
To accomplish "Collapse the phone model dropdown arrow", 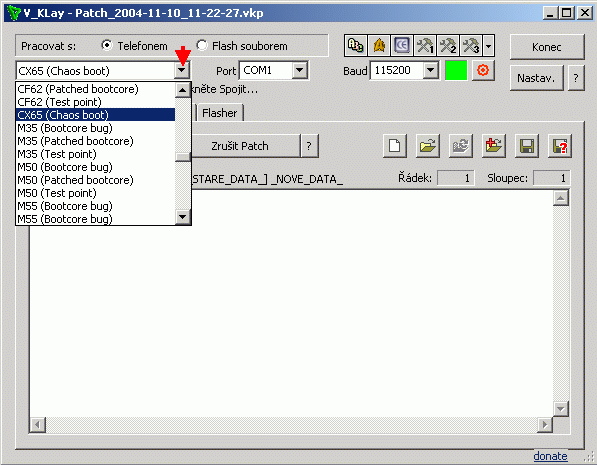I will tap(182, 71).
